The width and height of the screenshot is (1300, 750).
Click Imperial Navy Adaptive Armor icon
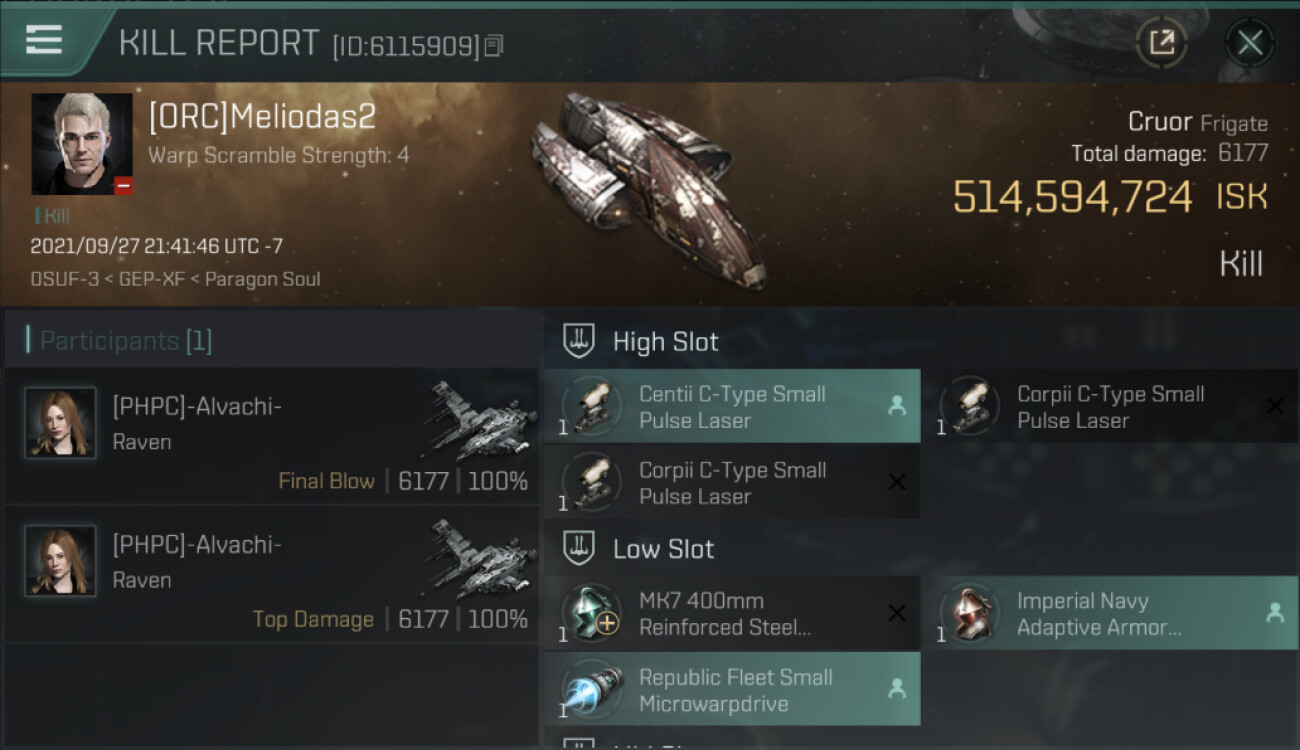pos(970,614)
